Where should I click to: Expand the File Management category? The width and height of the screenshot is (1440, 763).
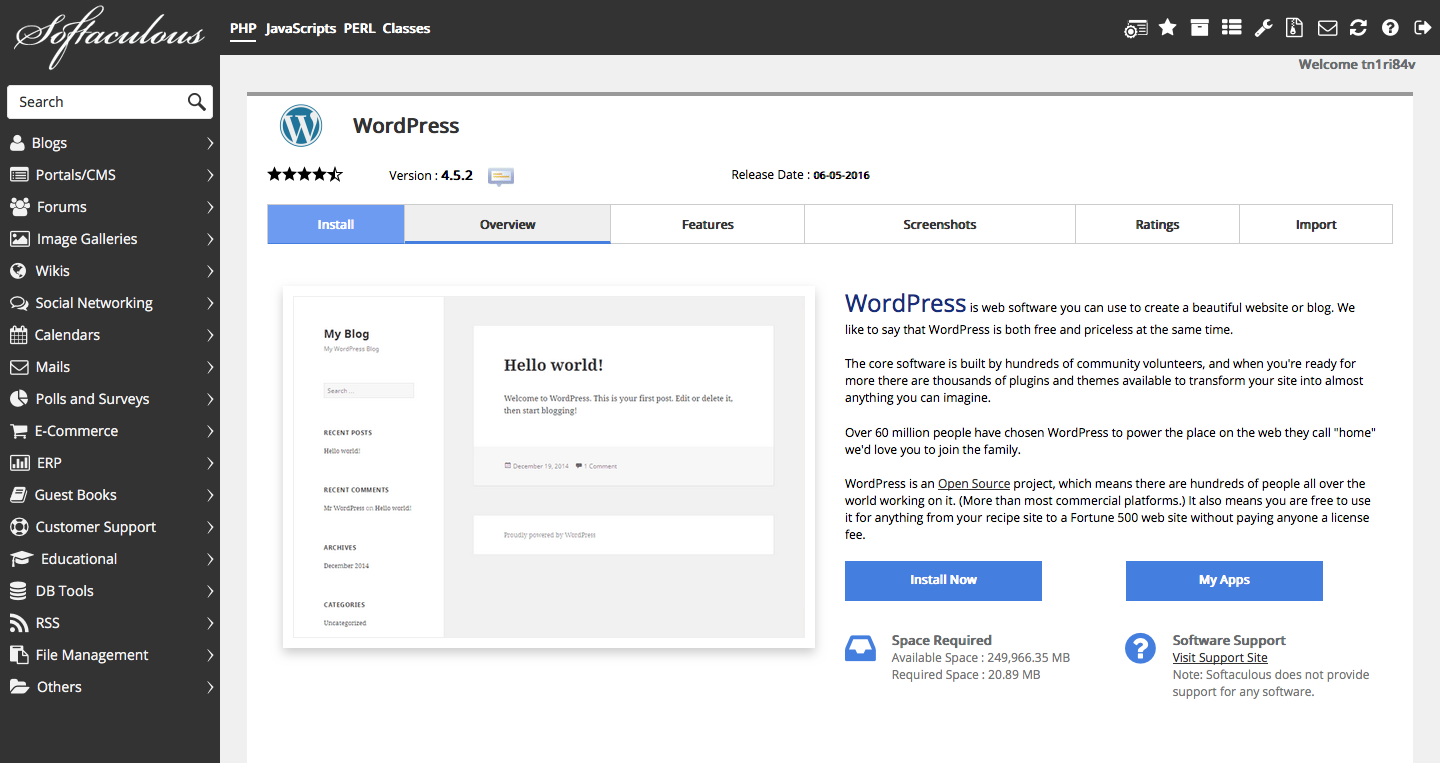[110, 655]
